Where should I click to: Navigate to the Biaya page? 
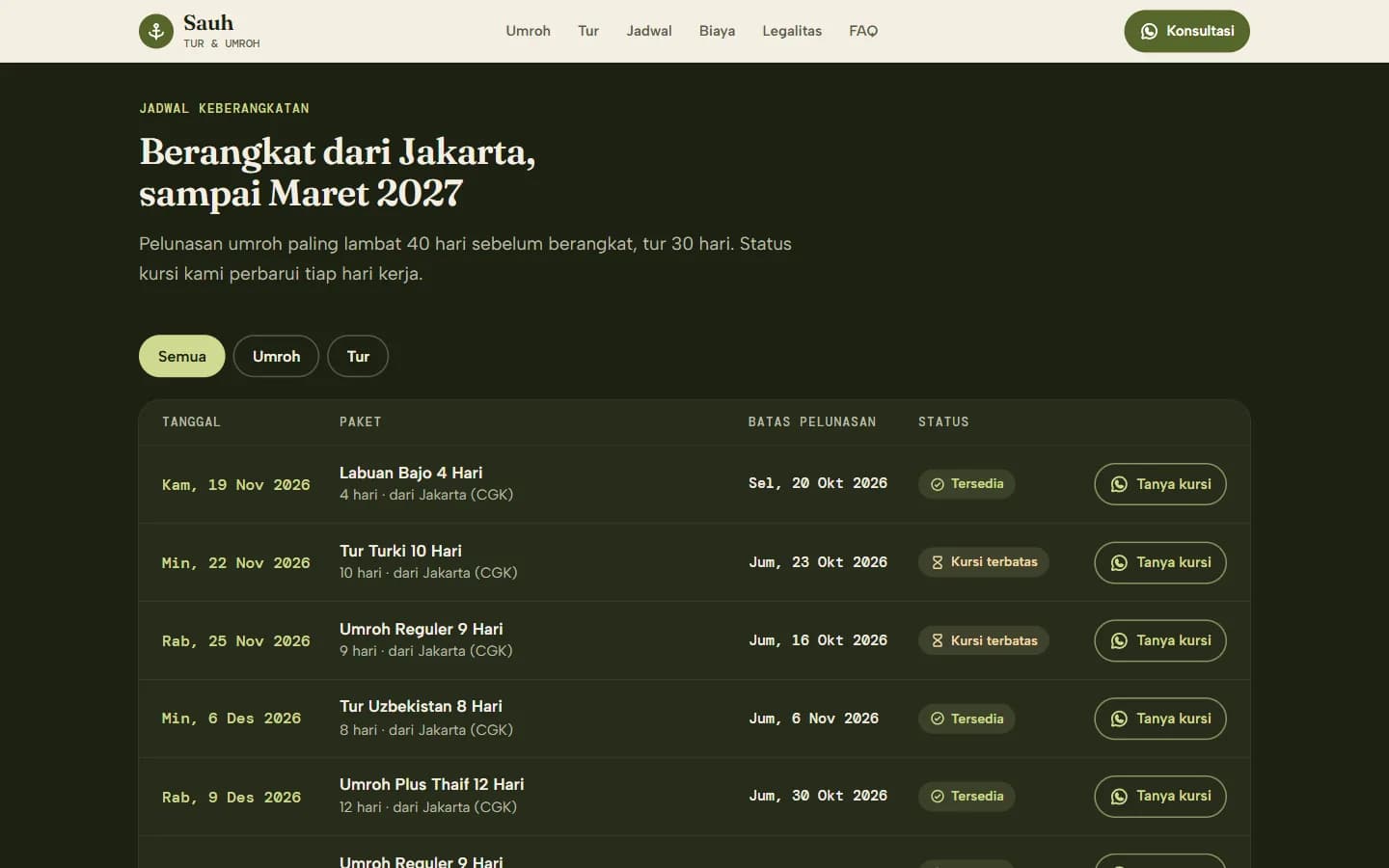pos(717,31)
